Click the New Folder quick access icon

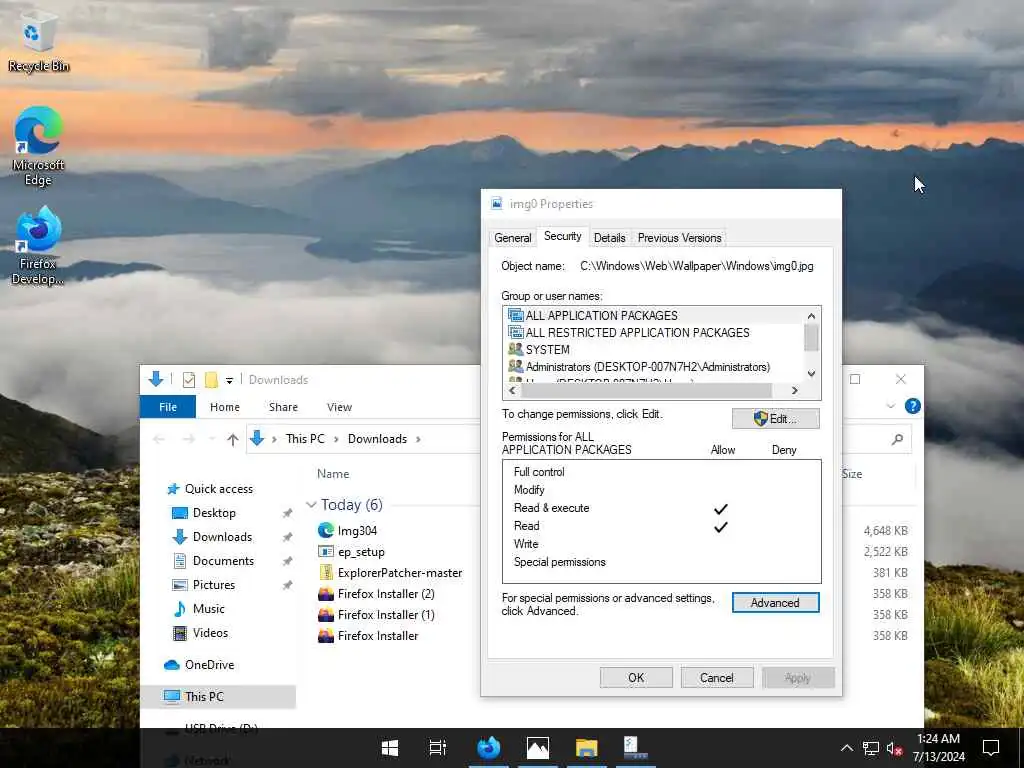click(x=211, y=379)
